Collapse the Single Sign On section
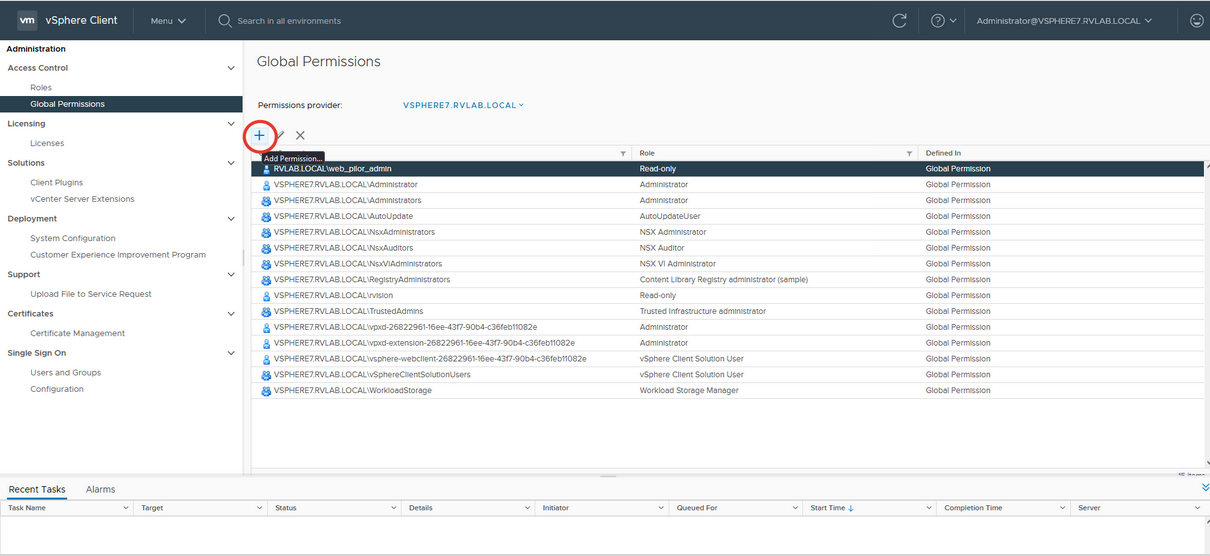 [x=231, y=353]
